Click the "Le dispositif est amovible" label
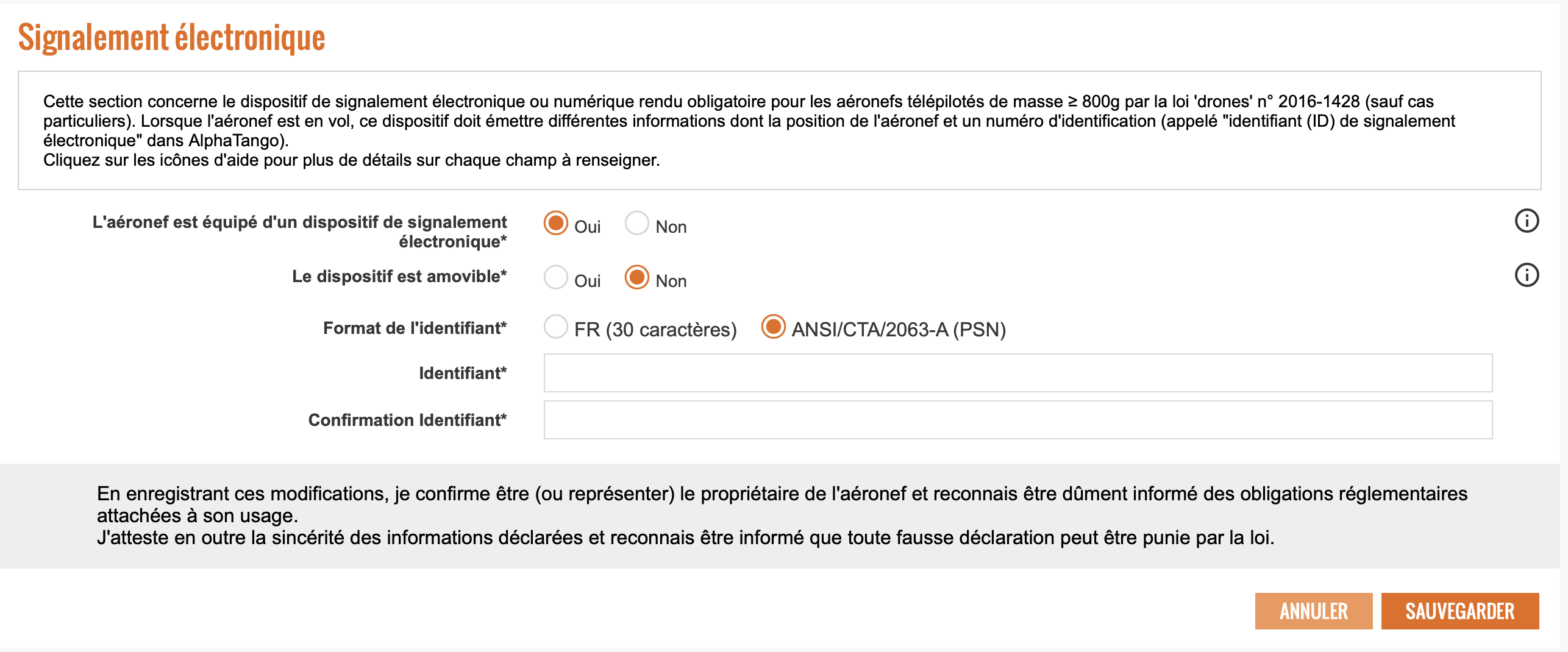This screenshot has height=652, width=1568. coord(399,276)
